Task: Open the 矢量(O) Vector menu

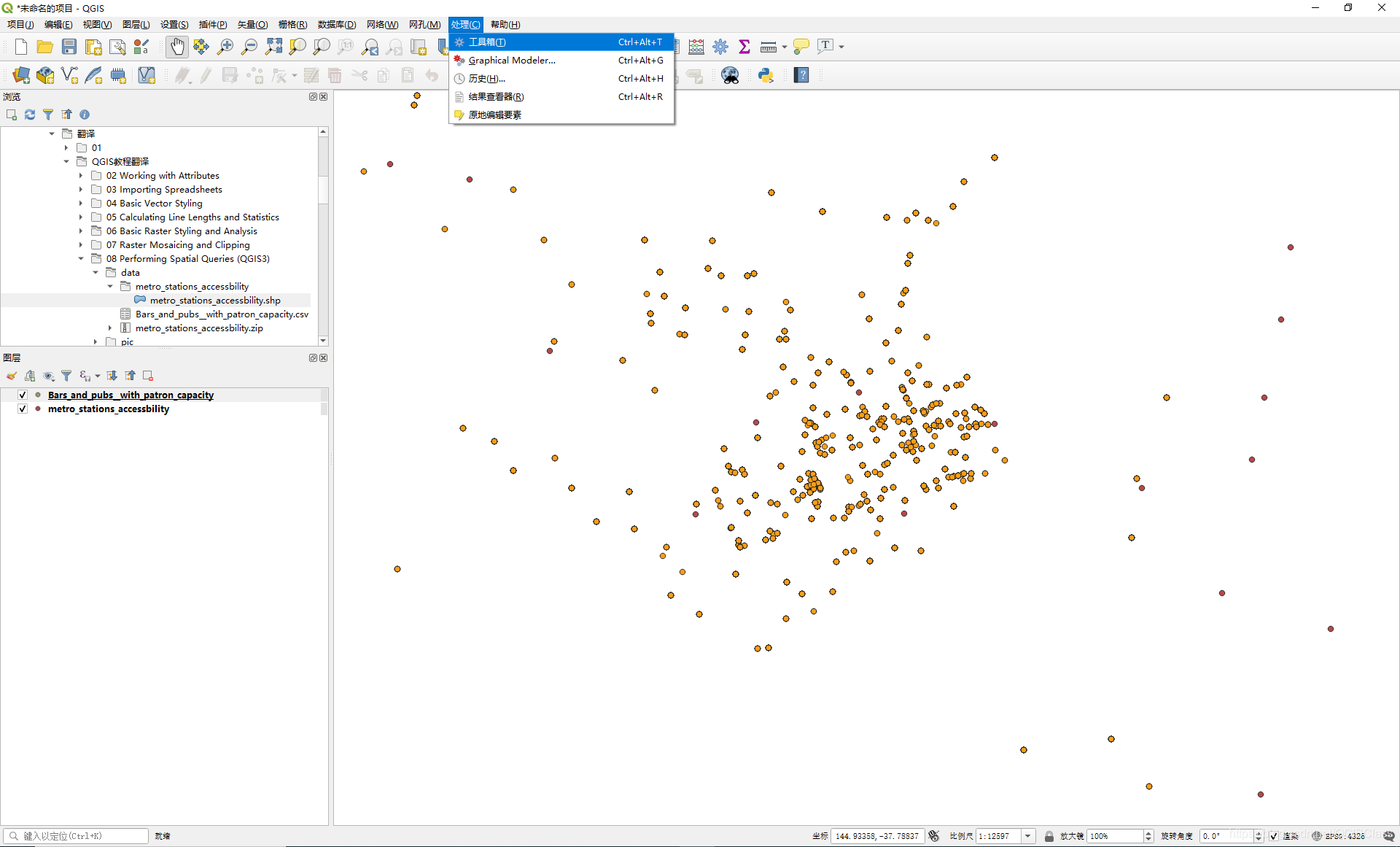Action: click(252, 25)
